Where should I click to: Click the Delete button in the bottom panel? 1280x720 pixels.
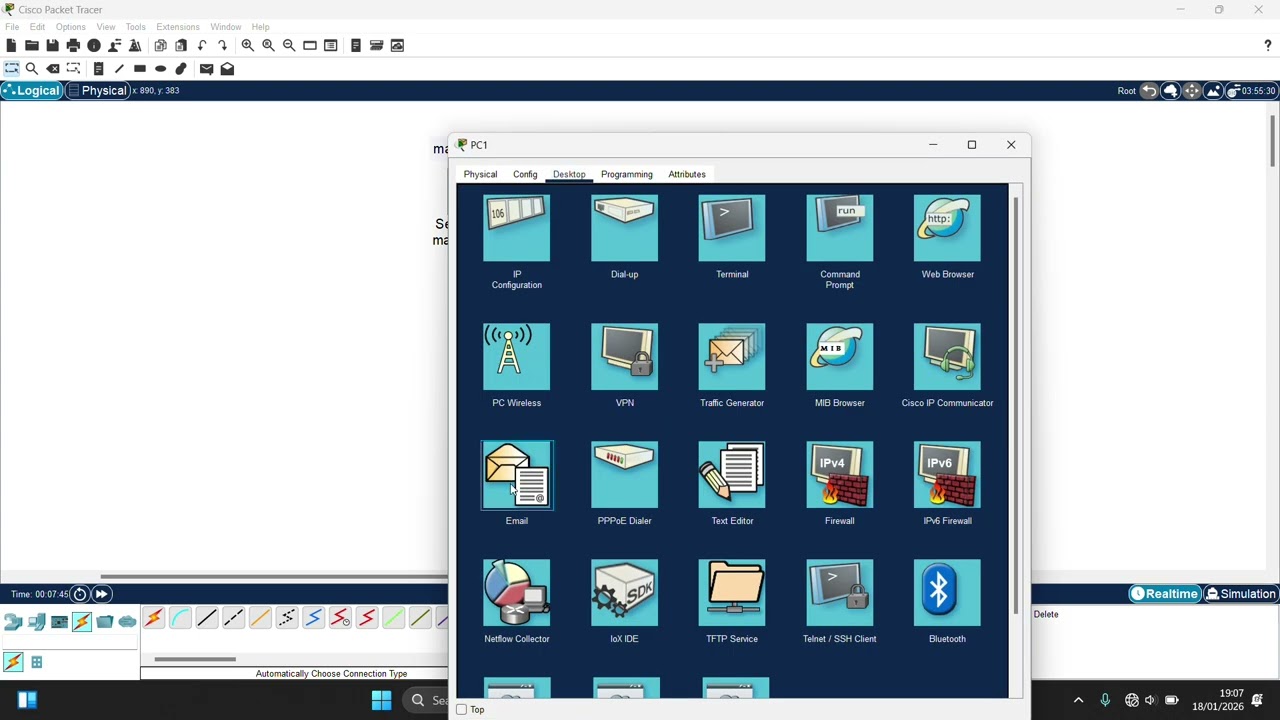point(1046,614)
